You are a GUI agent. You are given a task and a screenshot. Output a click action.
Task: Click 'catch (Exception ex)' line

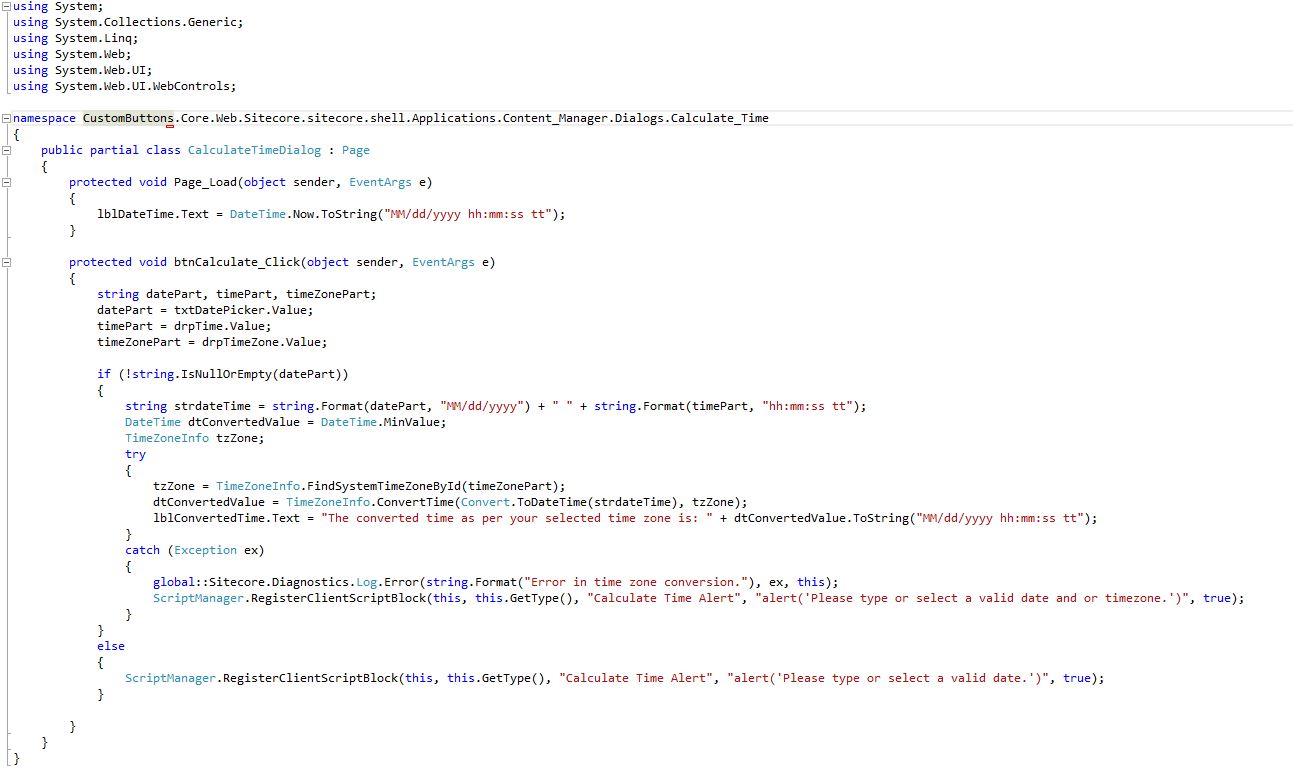click(x=195, y=550)
